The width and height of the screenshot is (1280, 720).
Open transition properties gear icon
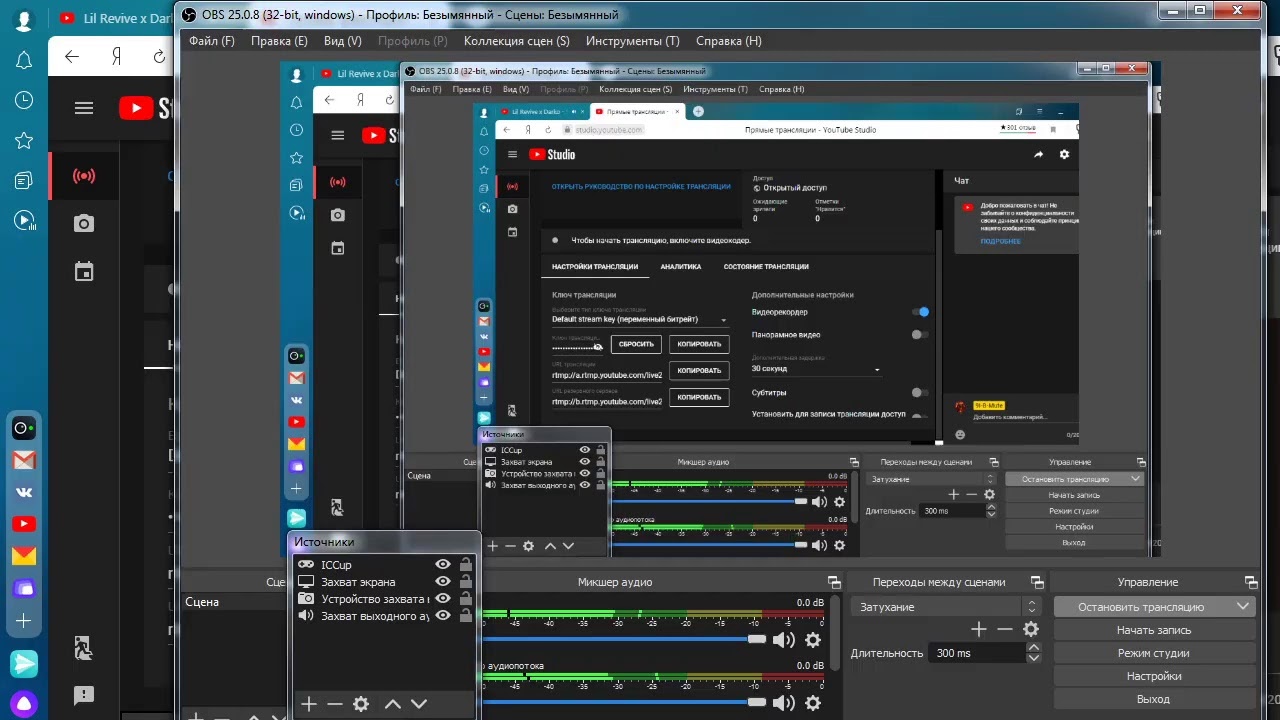[1031, 629]
